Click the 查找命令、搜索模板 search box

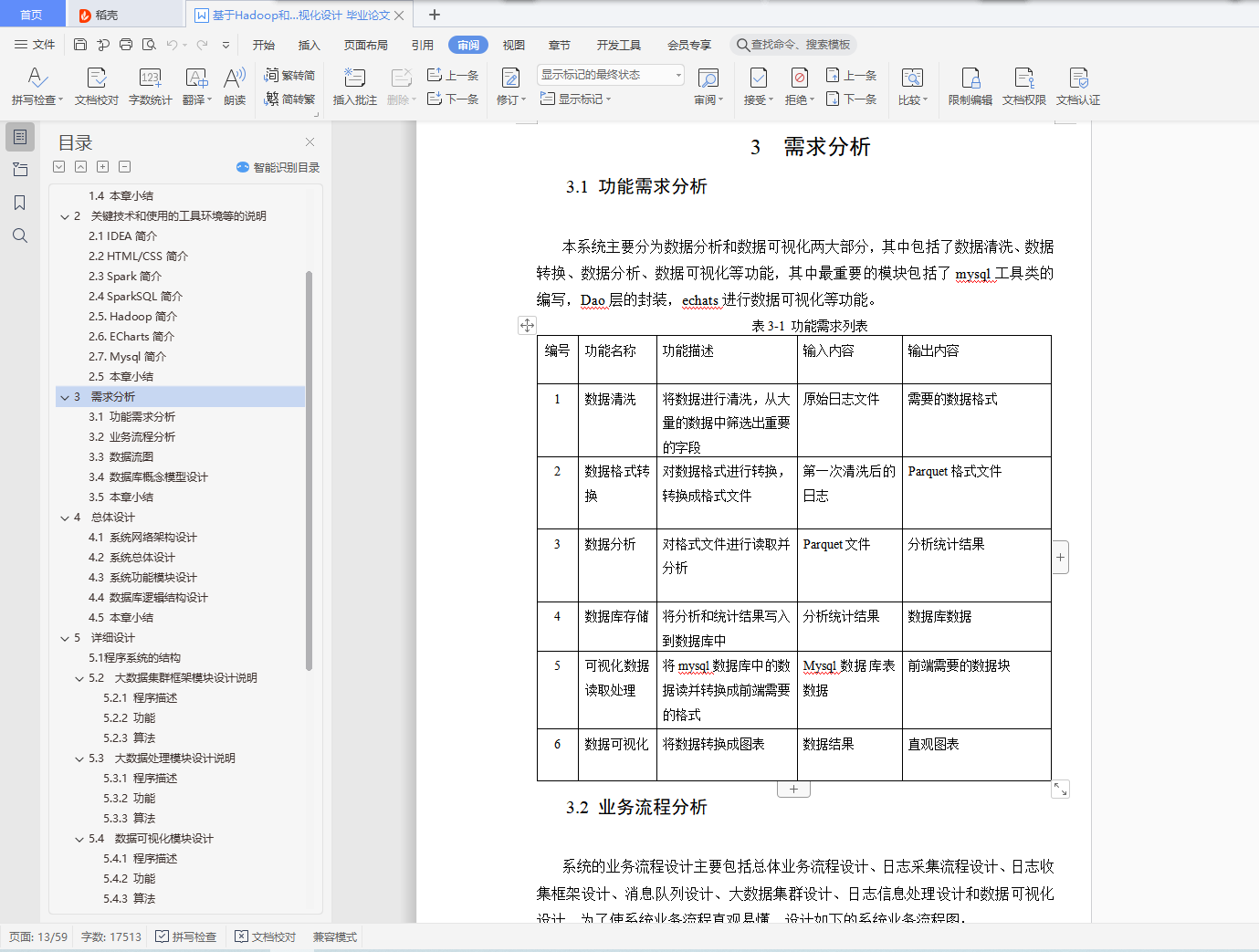[x=793, y=45]
